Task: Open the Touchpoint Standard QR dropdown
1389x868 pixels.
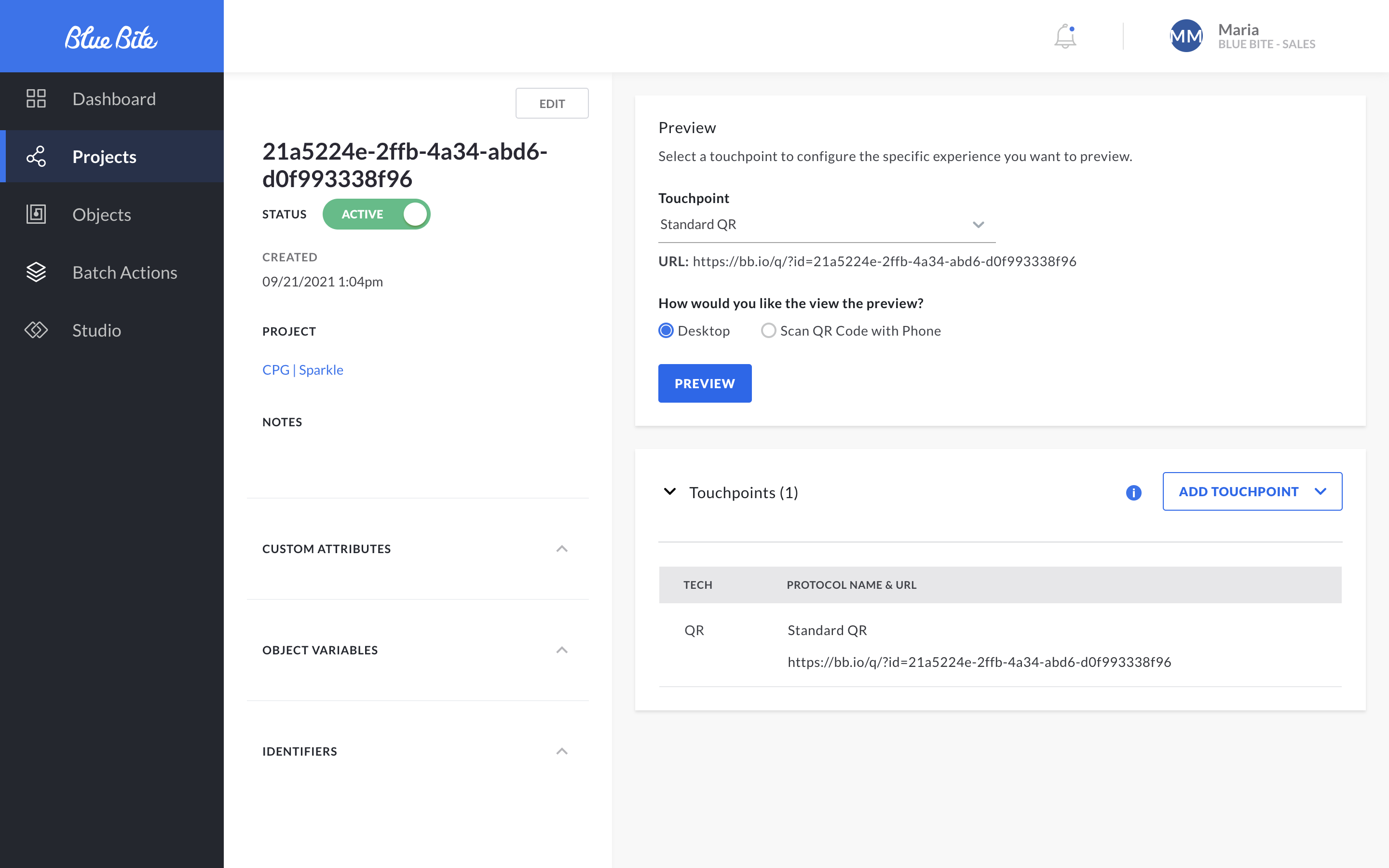Action: (827, 224)
